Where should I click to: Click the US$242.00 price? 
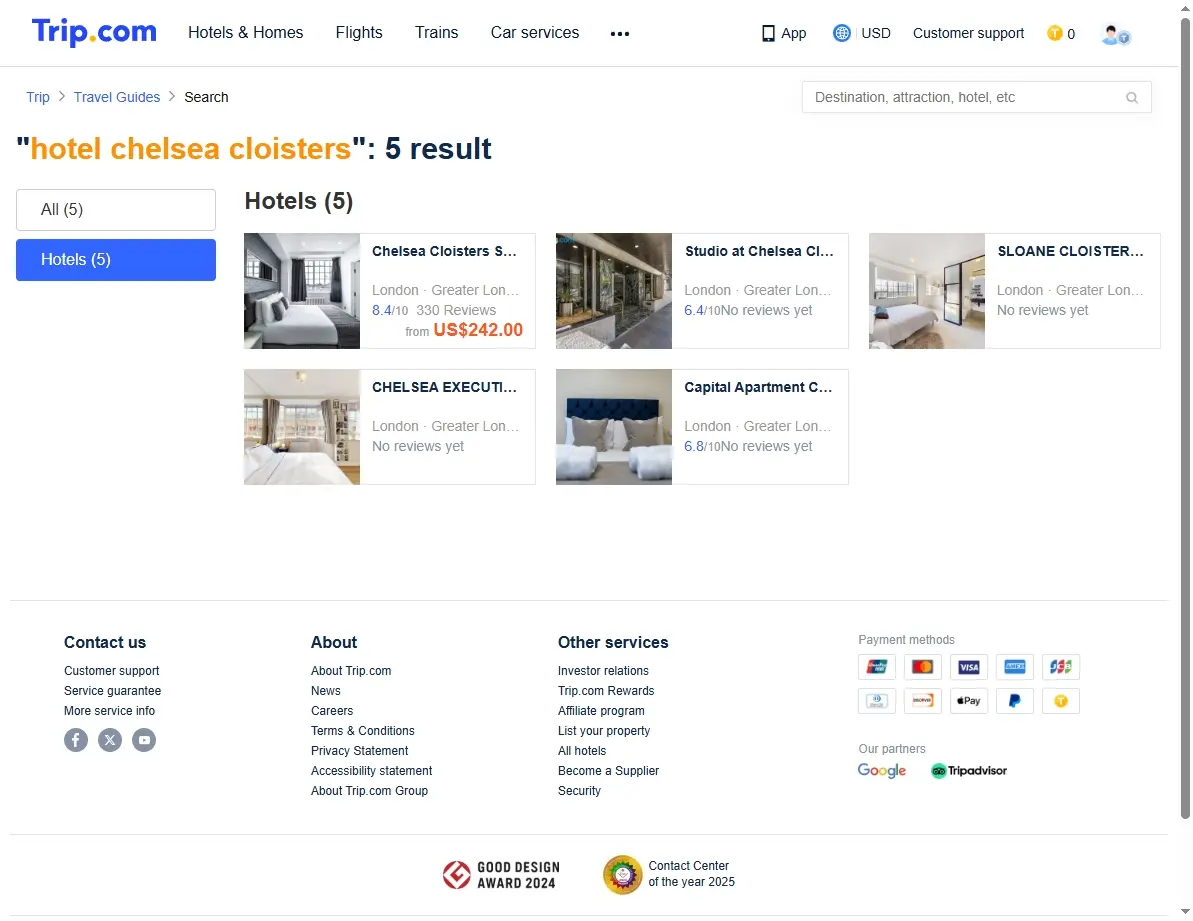click(478, 330)
